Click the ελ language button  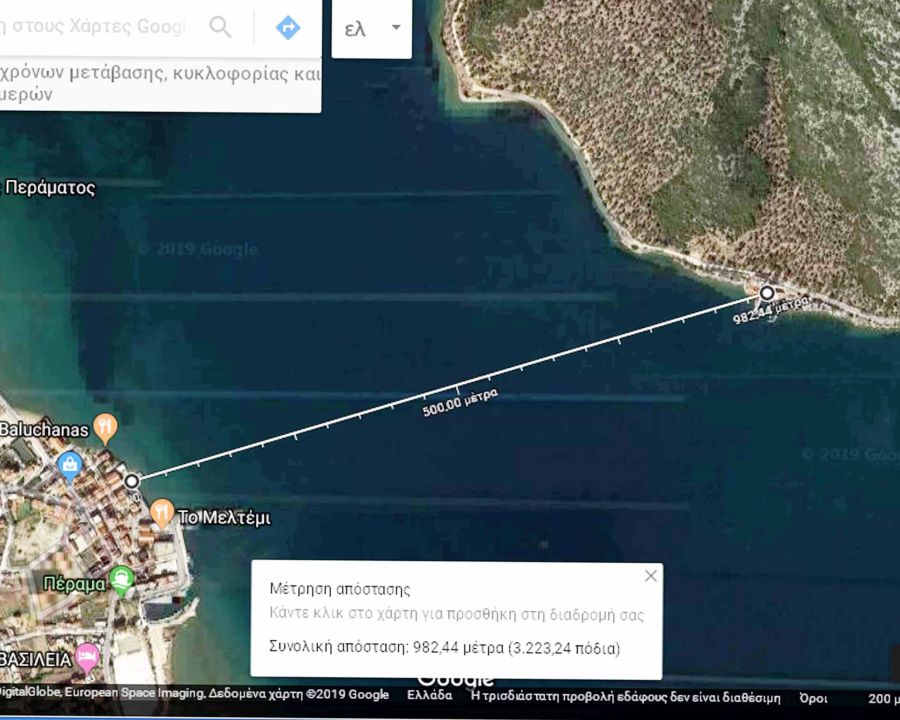pos(355,28)
